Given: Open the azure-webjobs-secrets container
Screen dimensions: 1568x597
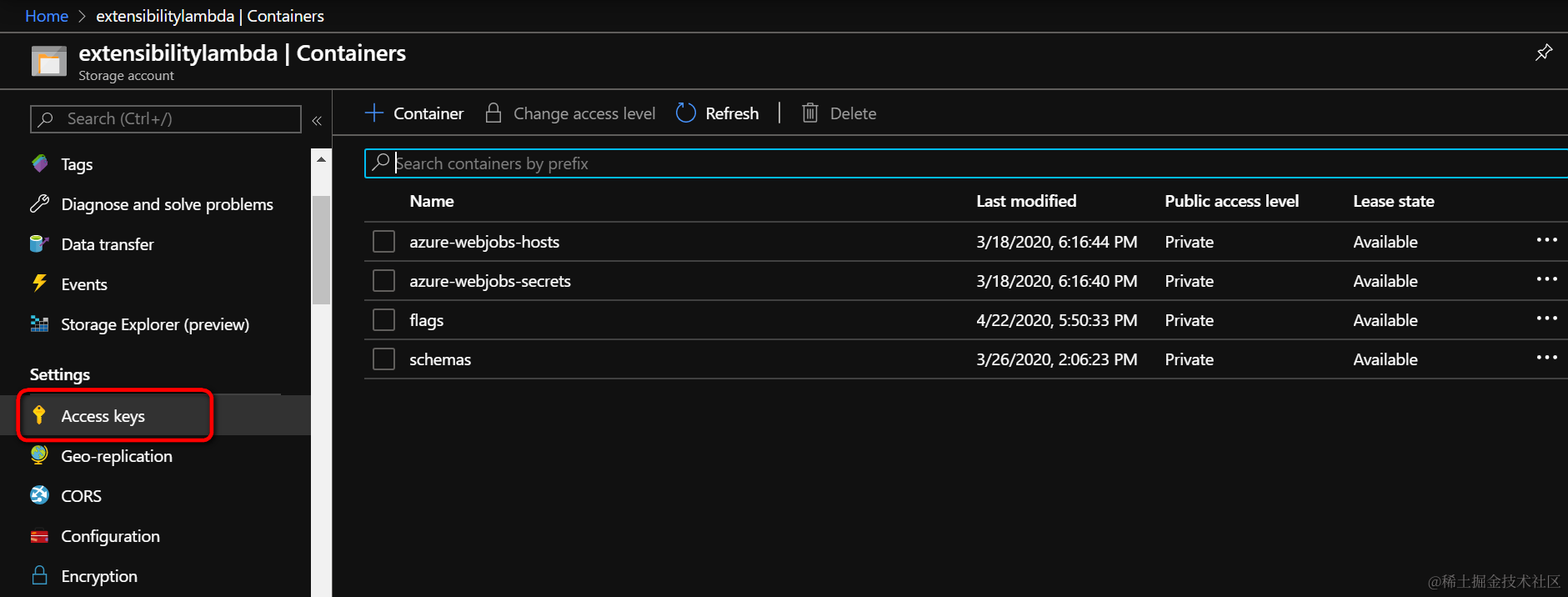Looking at the screenshot, I should [490, 281].
